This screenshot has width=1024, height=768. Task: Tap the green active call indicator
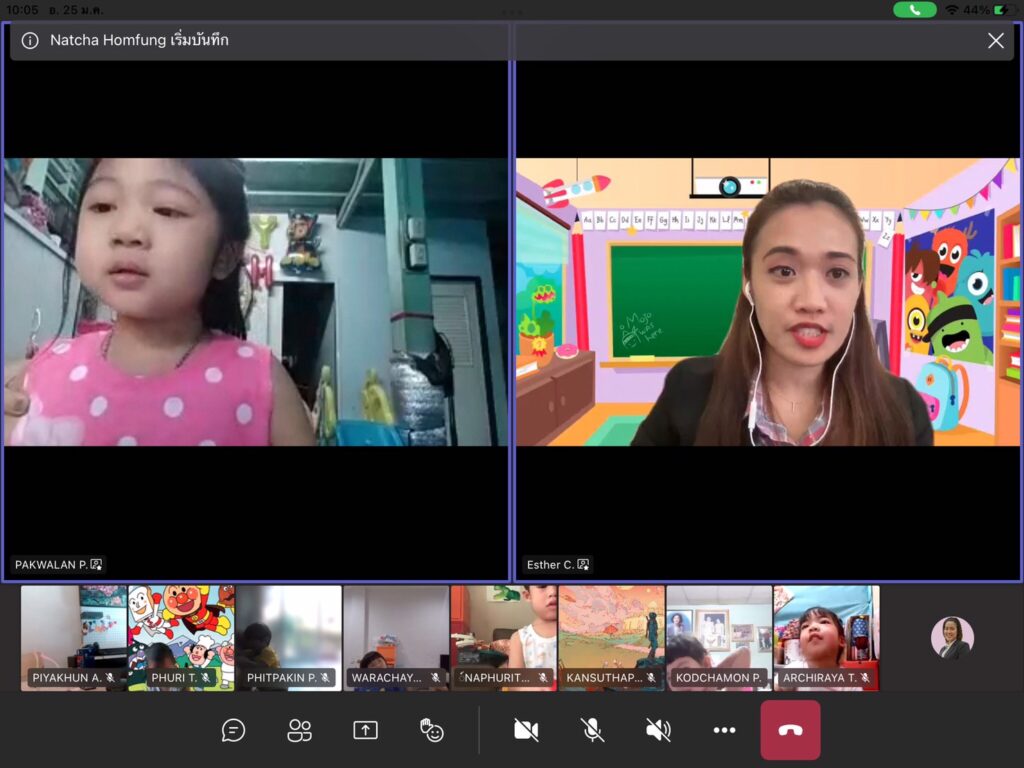tap(915, 9)
